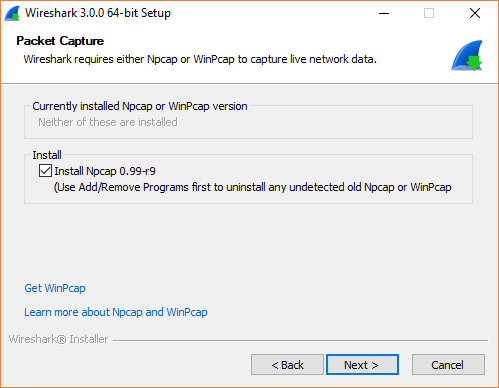Close the Wireshark Setup window
This screenshot has height=388, width=499.
[x=475, y=13]
